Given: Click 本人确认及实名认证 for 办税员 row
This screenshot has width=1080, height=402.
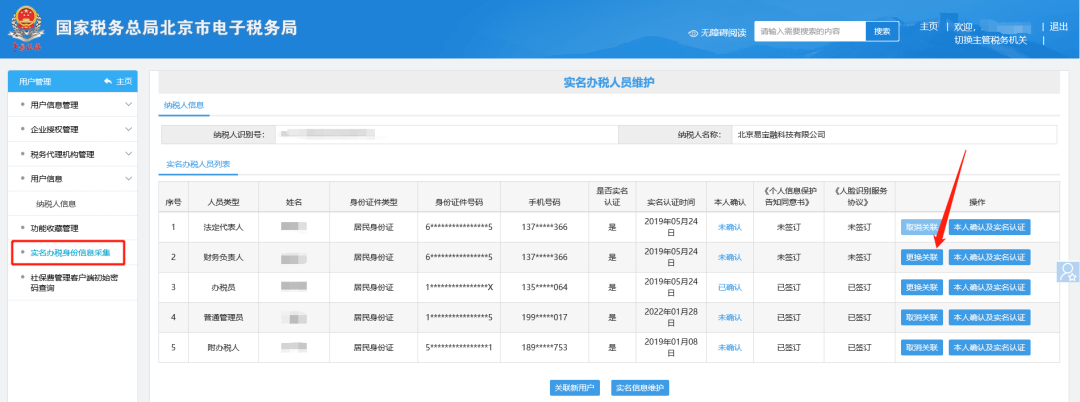Looking at the screenshot, I should (989, 287).
